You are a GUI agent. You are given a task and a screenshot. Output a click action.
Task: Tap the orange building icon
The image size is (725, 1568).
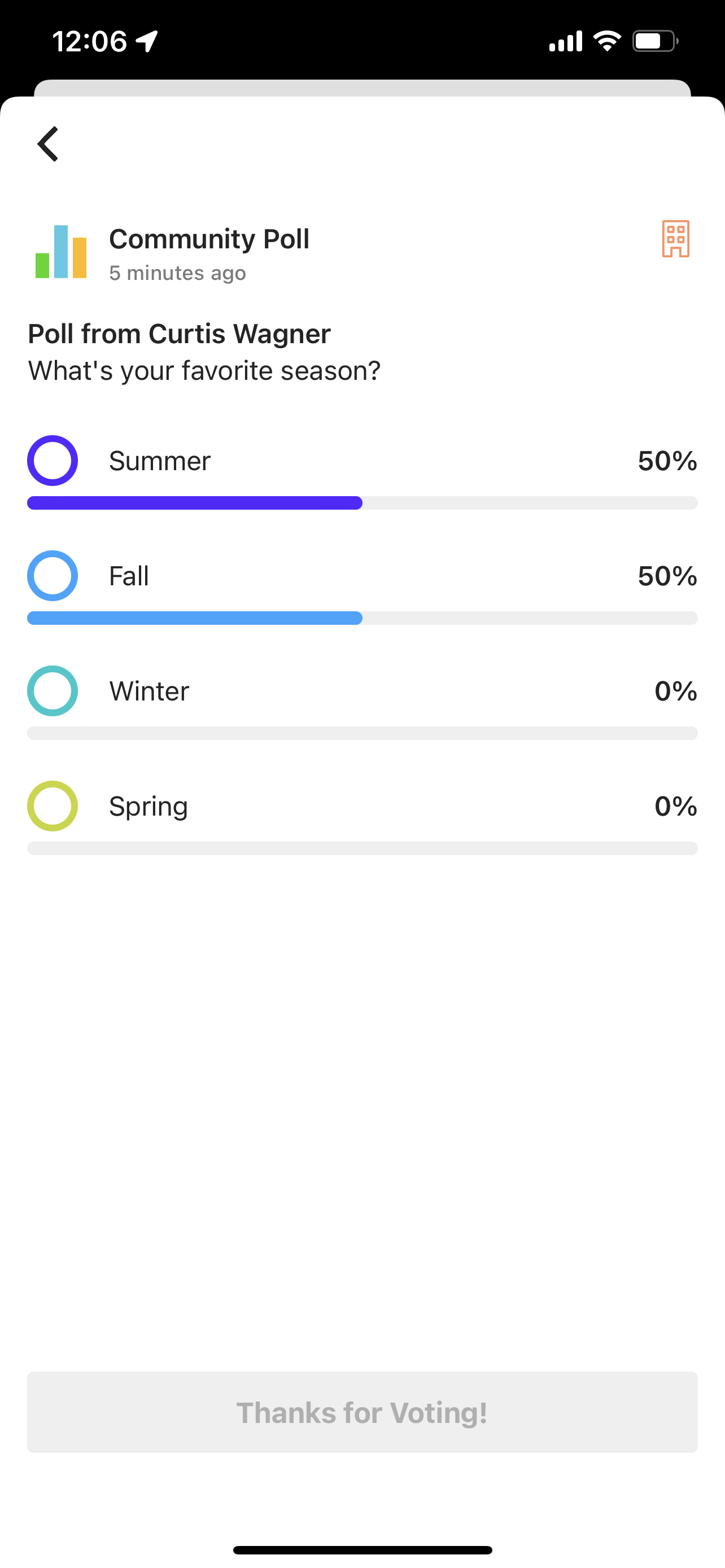click(x=675, y=239)
